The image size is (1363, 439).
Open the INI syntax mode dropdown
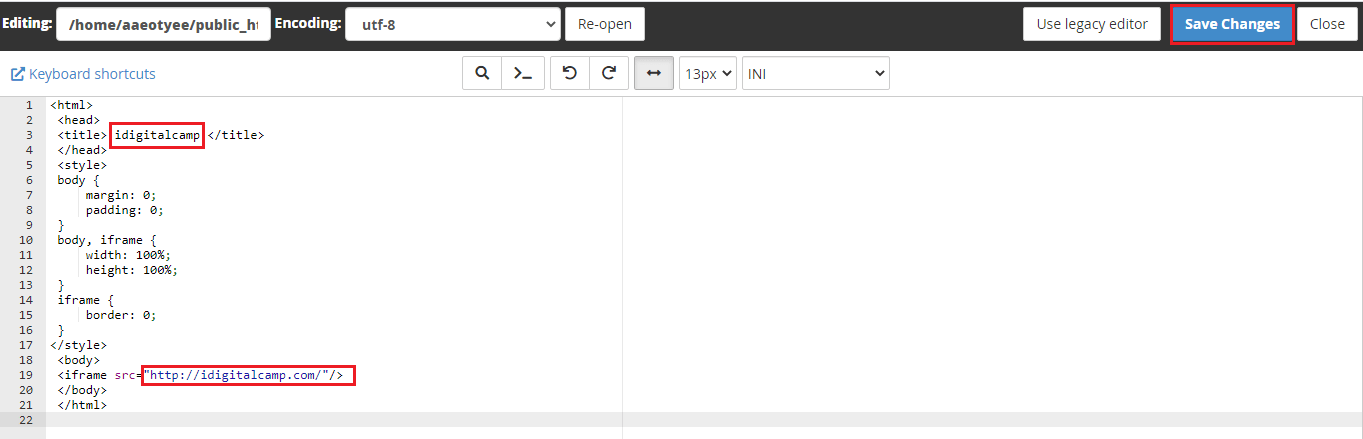815,73
